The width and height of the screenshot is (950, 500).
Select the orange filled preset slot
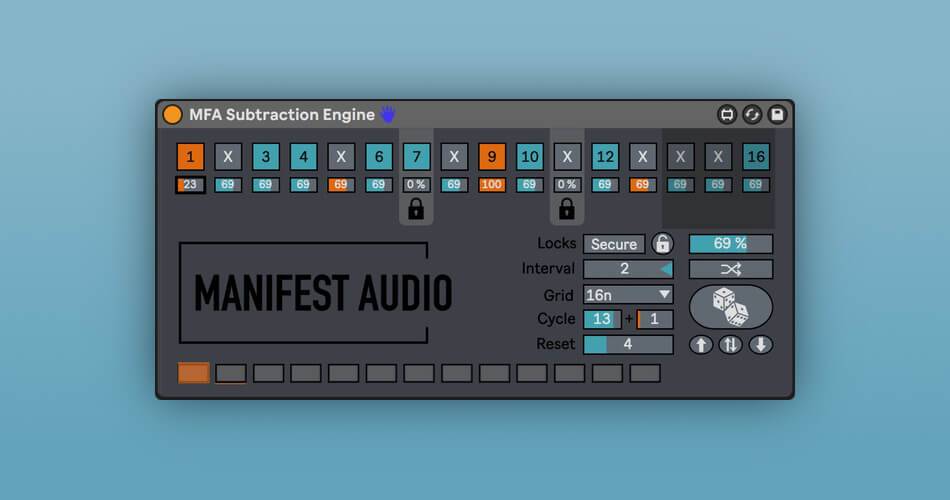click(194, 373)
